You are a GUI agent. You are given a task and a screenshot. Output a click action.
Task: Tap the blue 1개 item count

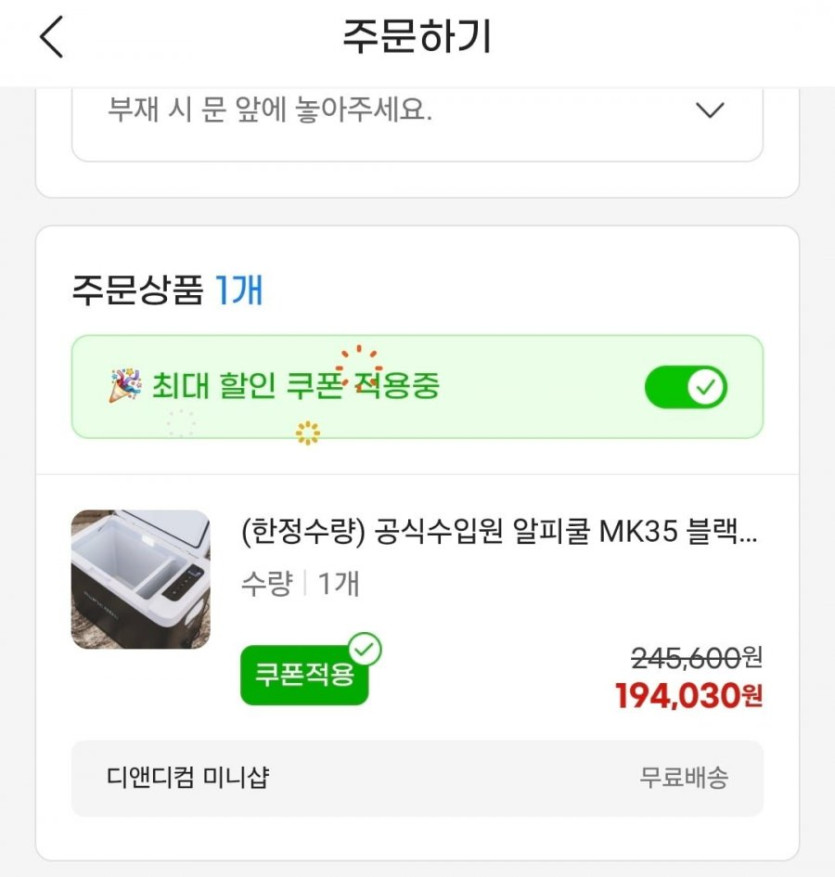click(x=239, y=291)
